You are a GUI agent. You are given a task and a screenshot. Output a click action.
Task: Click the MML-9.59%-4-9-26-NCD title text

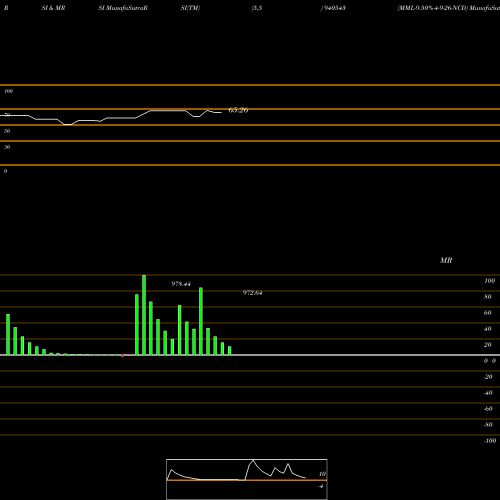[433, 8]
